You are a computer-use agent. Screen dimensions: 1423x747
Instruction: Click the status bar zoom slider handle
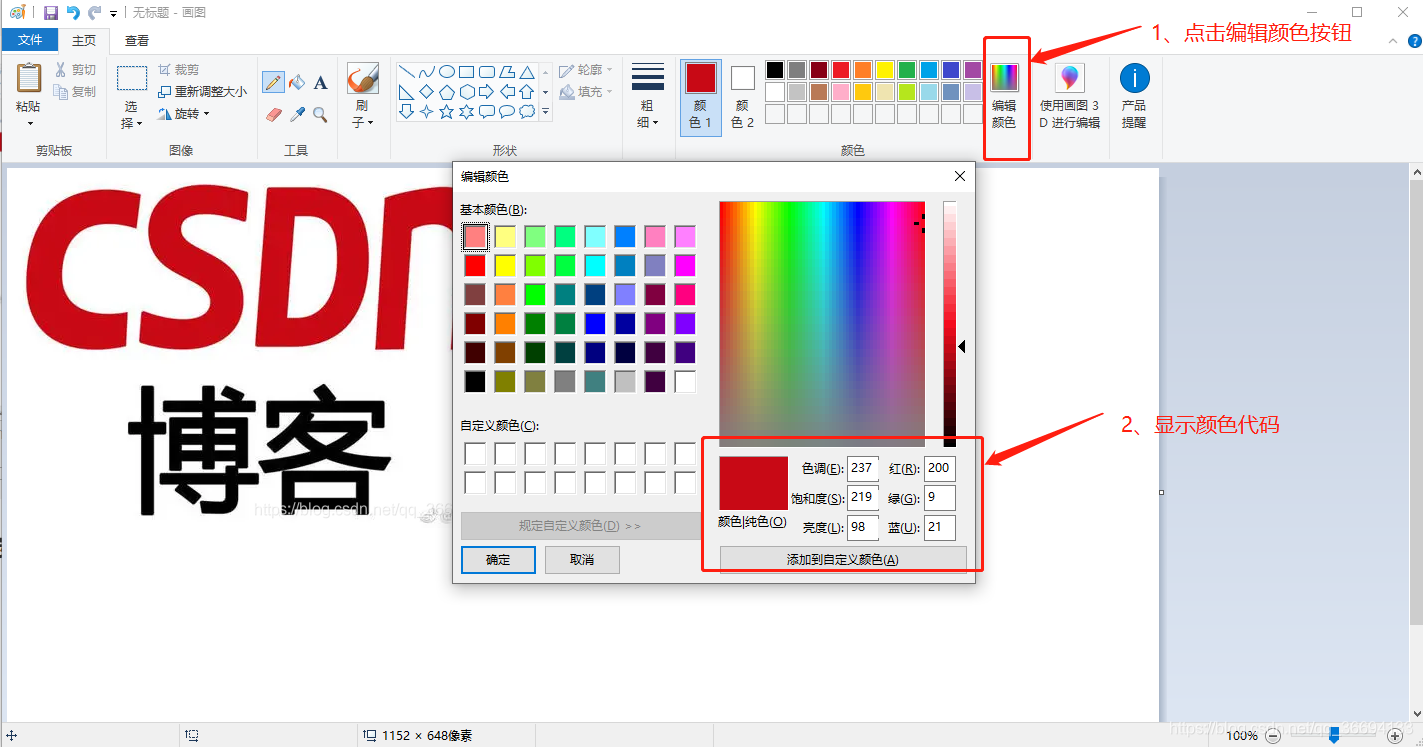1334,735
